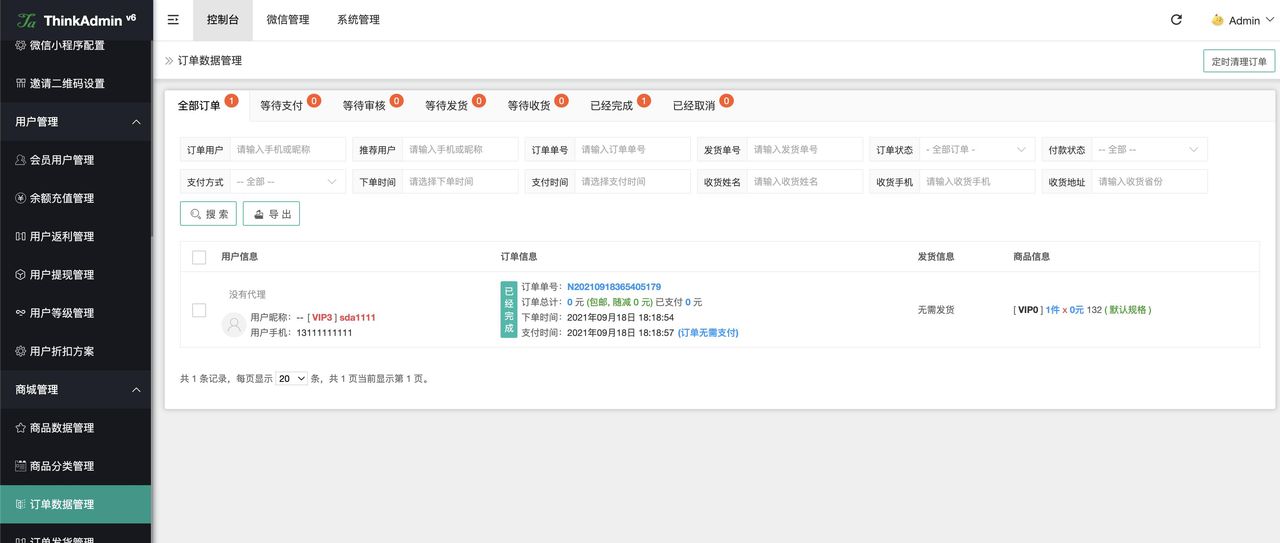Collapse the 商城管理 sidebar group
This screenshot has width=1280, height=543.
pyautogui.click(x=76, y=389)
